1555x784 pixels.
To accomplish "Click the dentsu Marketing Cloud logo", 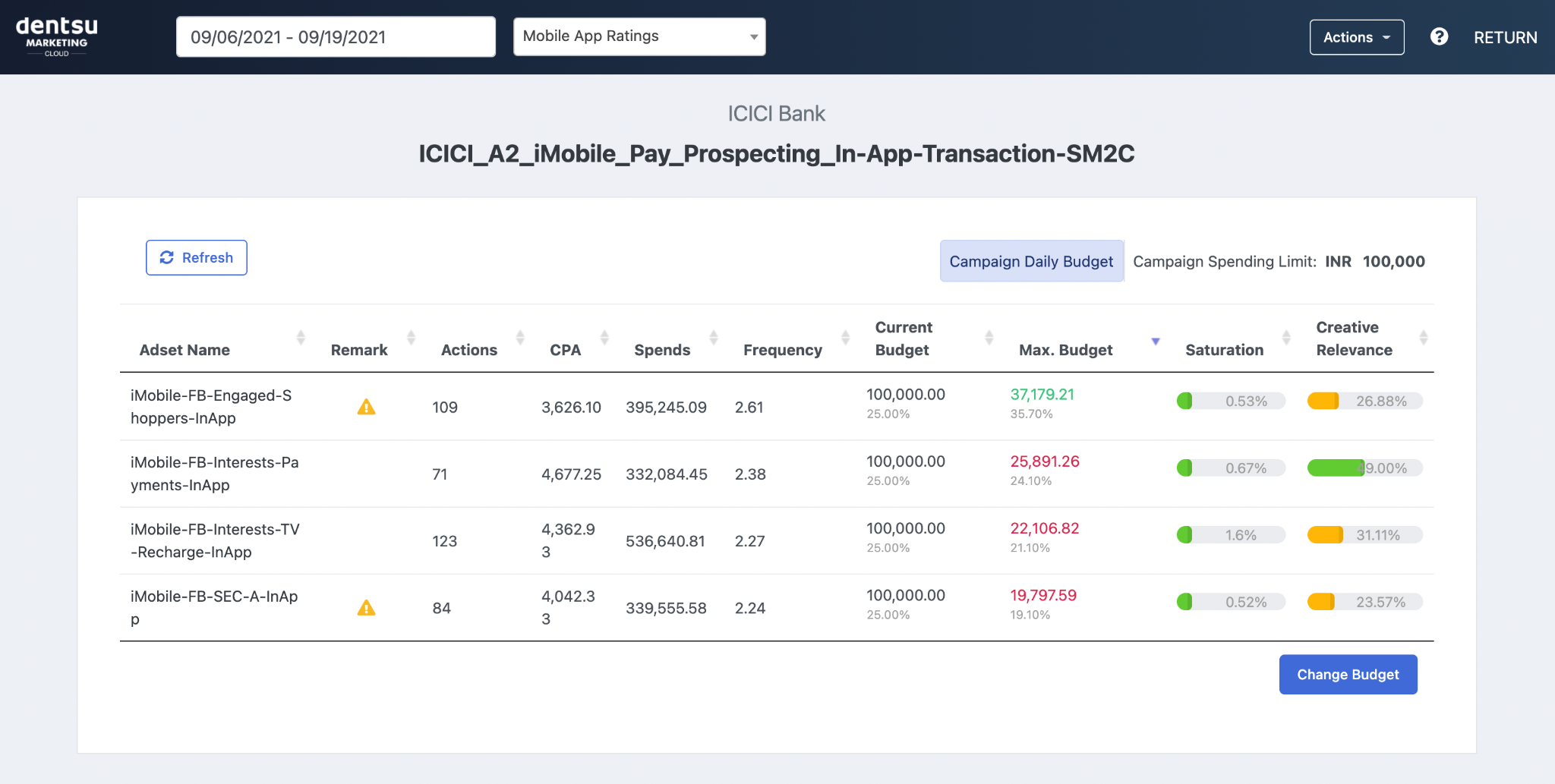I will (x=57, y=36).
